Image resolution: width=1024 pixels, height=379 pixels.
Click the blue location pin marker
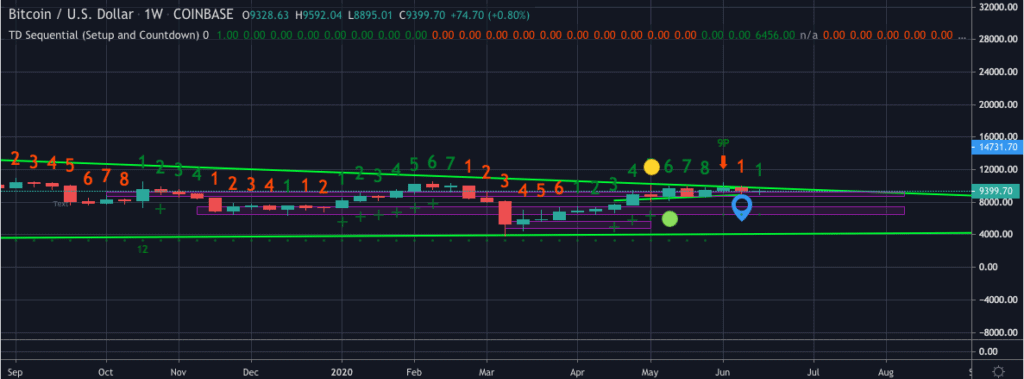pyautogui.click(x=741, y=208)
